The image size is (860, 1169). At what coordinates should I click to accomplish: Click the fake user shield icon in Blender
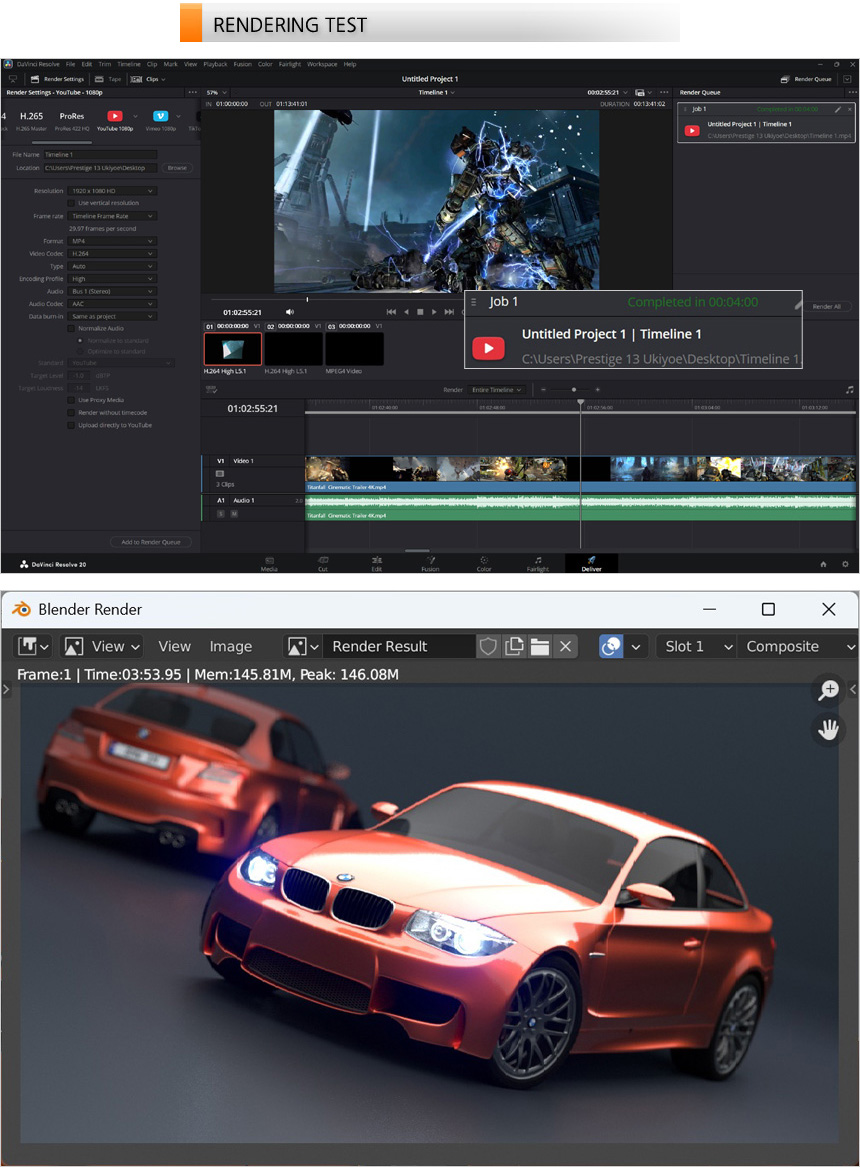point(488,646)
